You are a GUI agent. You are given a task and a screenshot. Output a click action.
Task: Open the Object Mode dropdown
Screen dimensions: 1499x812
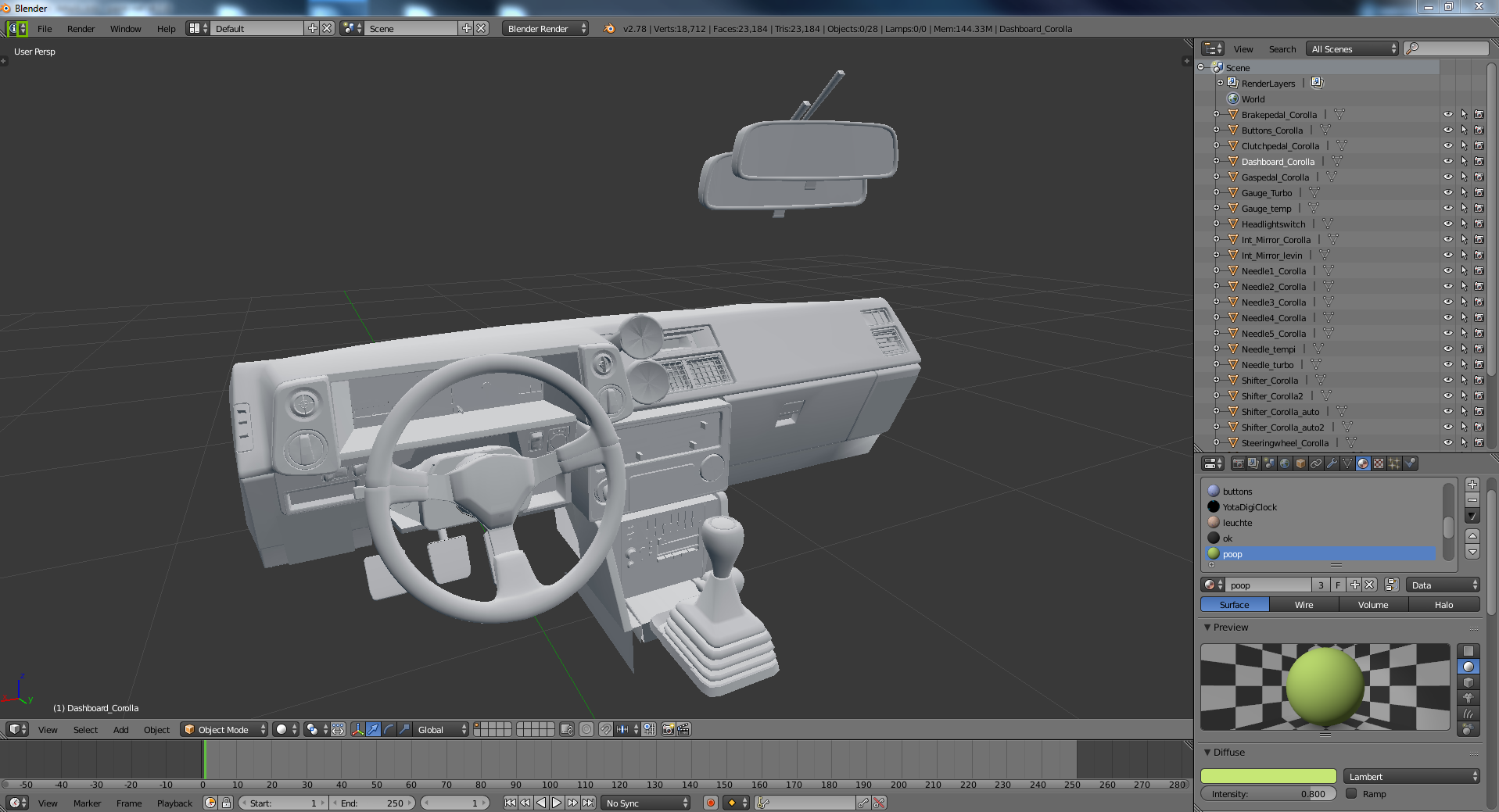(x=224, y=729)
